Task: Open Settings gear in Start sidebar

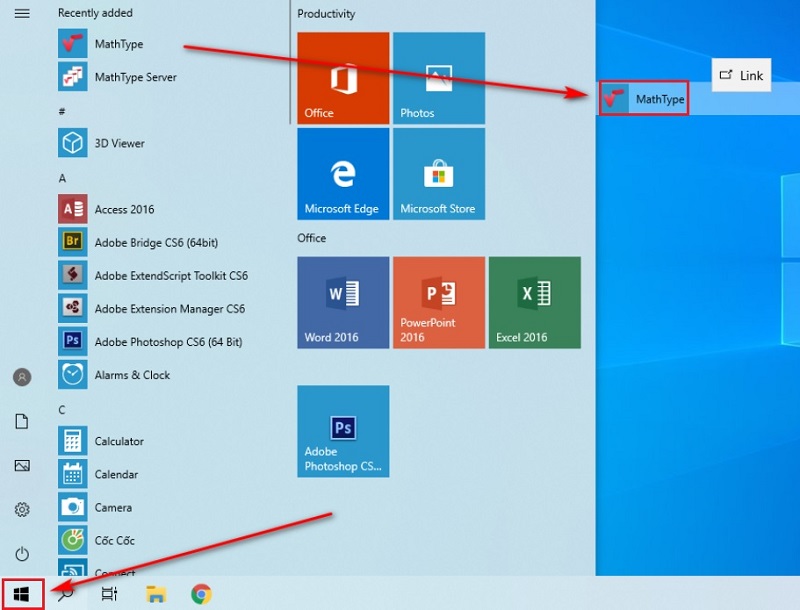Action: point(22,510)
